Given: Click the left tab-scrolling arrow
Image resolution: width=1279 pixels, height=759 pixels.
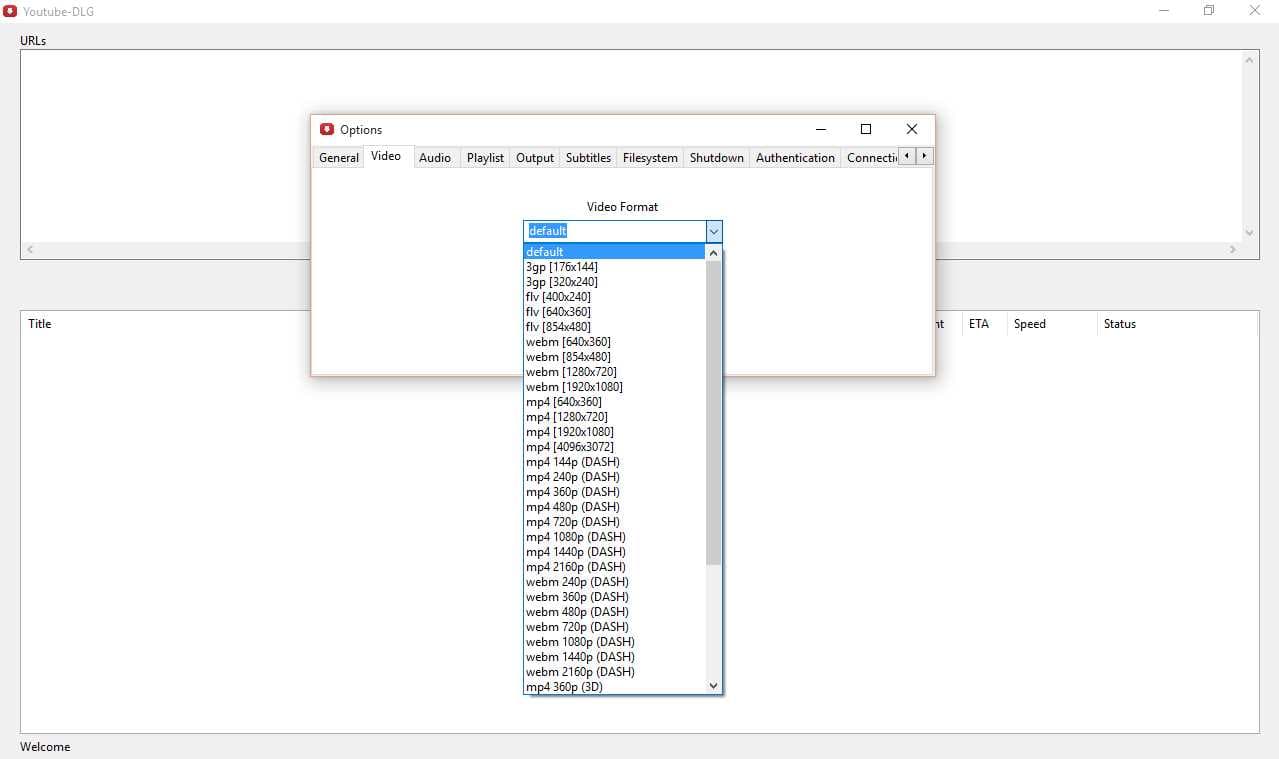Looking at the screenshot, I should pos(906,156).
